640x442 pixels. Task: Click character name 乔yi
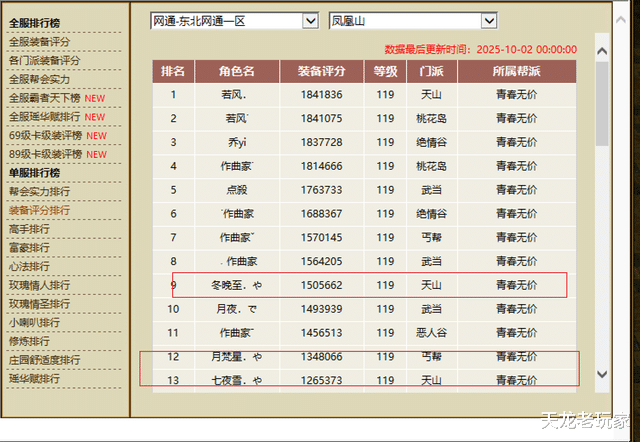coord(237,142)
